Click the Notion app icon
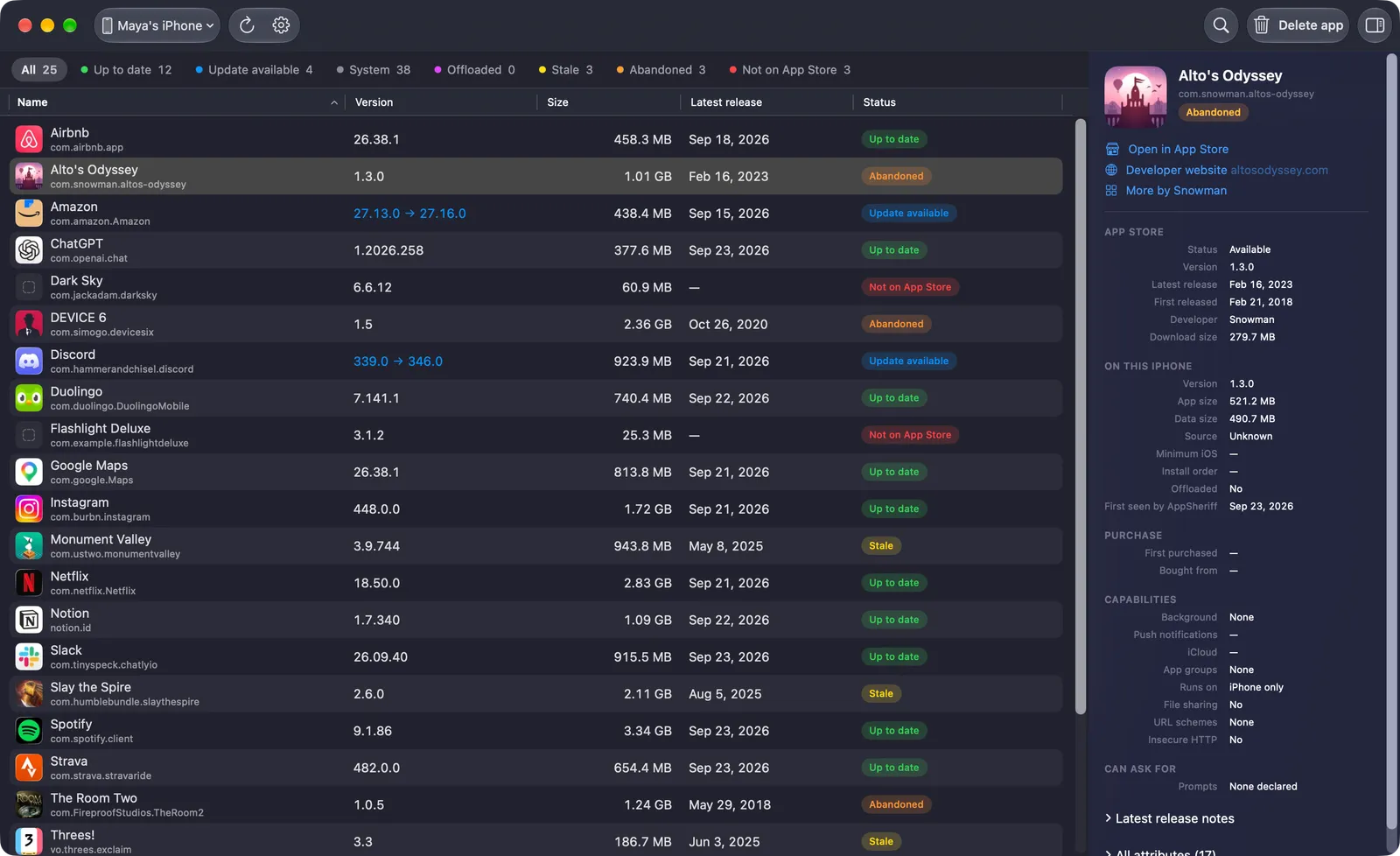 (x=29, y=620)
